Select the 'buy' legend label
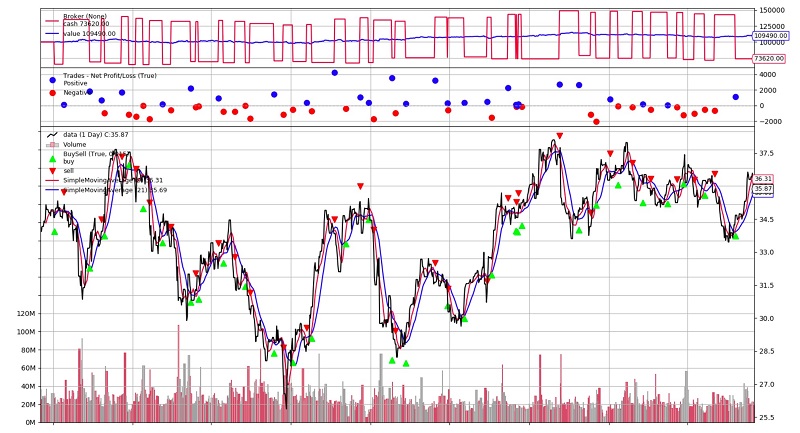The height and width of the screenshot is (433, 800). coord(68,162)
